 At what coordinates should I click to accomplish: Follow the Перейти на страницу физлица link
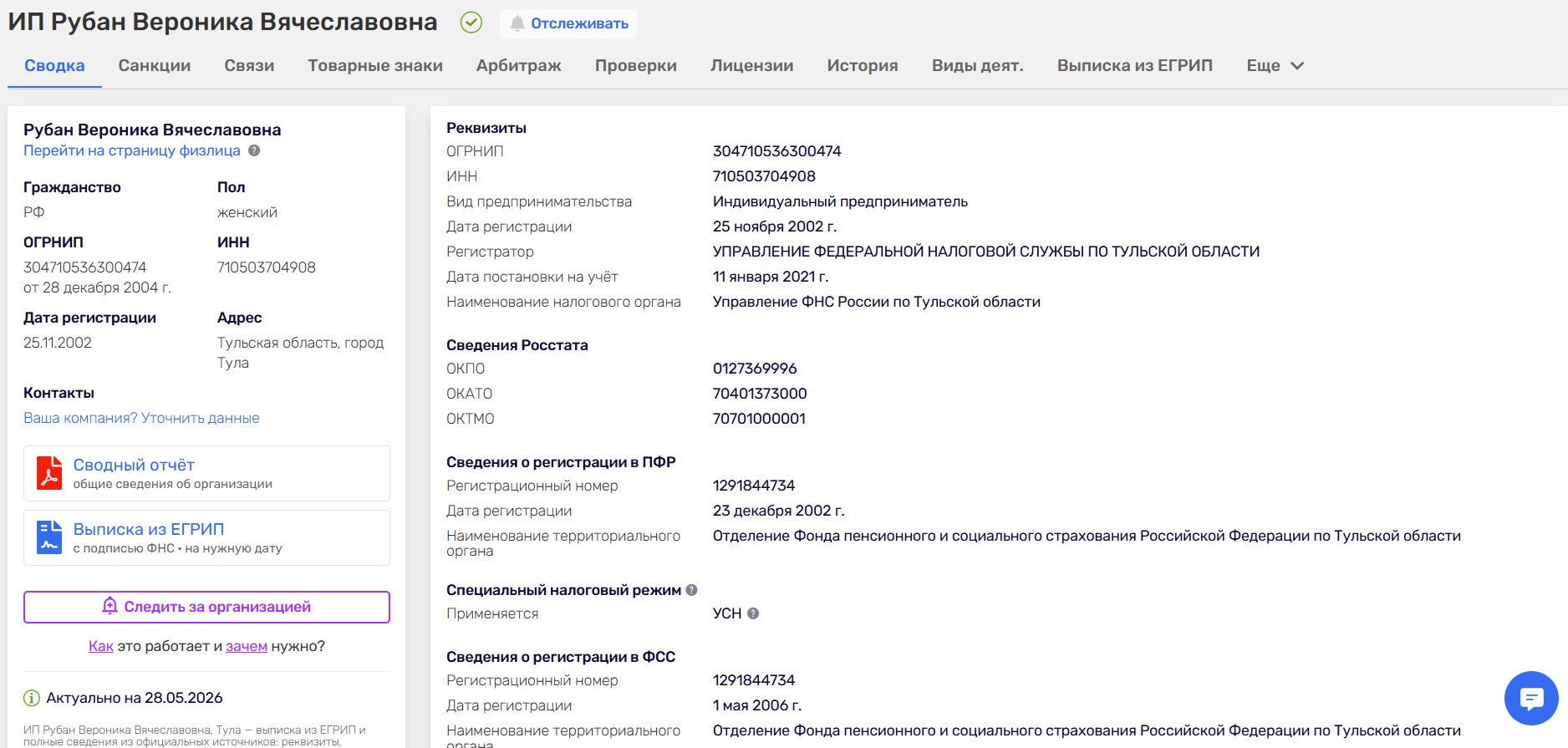point(132,150)
